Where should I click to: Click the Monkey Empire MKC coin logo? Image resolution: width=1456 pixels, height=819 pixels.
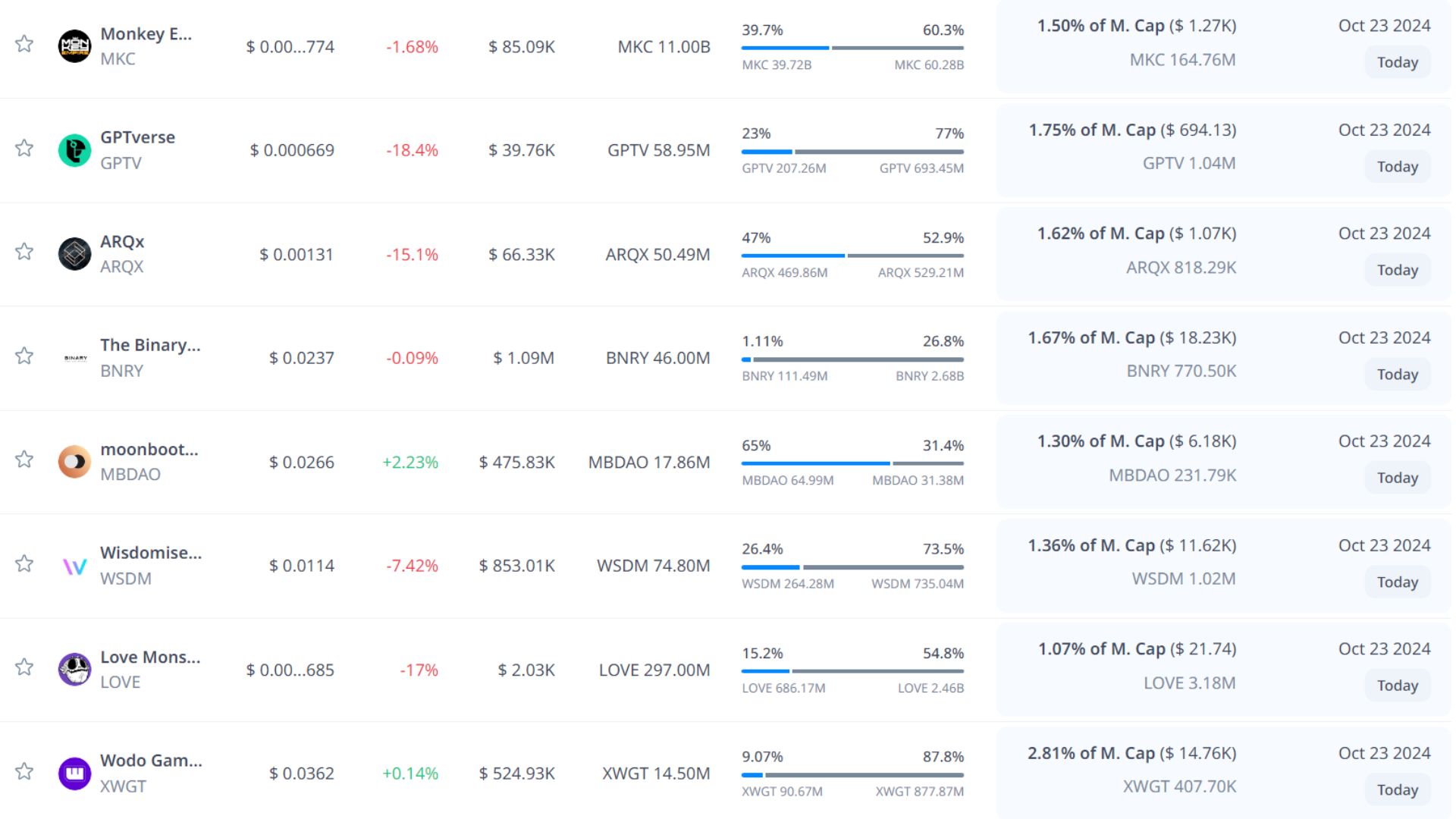[x=74, y=46]
